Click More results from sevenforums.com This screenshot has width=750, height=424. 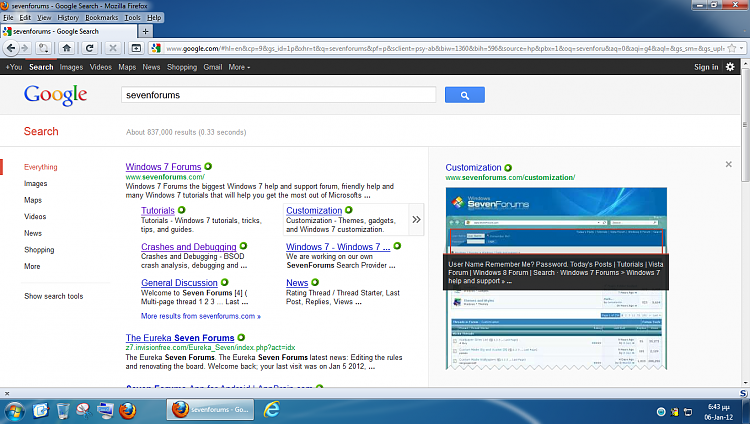[201, 316]
